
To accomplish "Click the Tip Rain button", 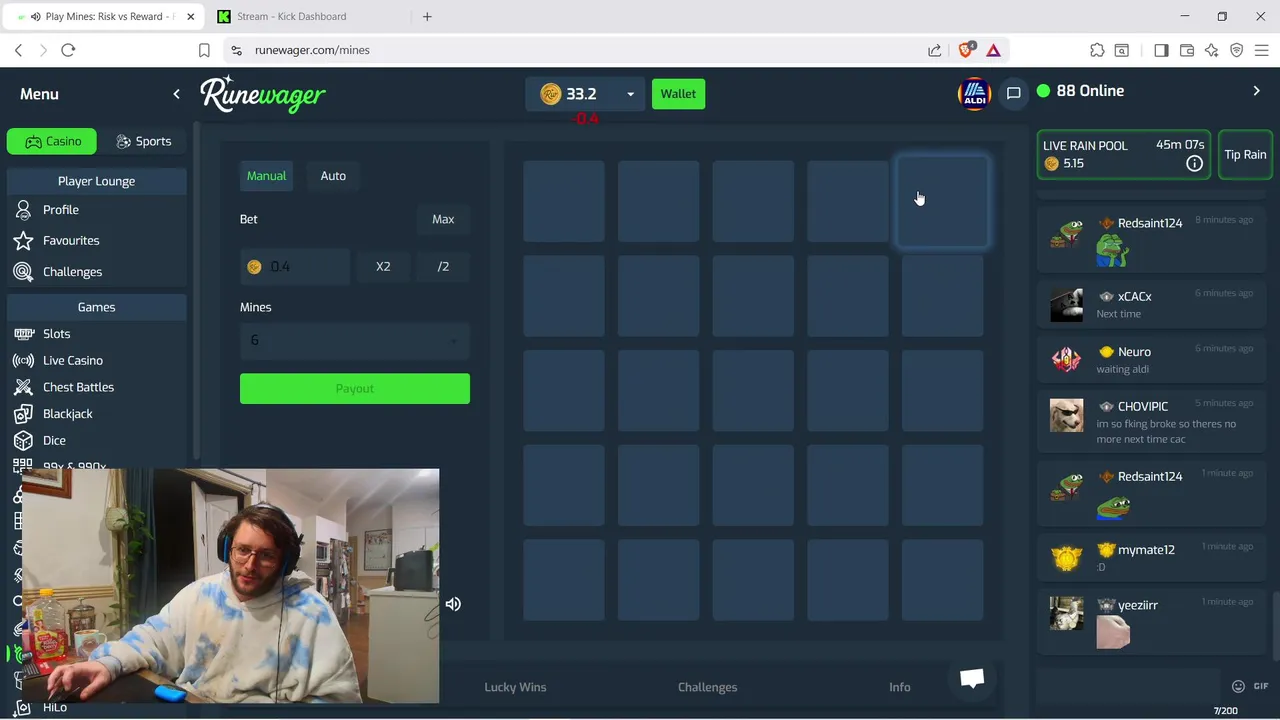I will [x=1245, y=155].
